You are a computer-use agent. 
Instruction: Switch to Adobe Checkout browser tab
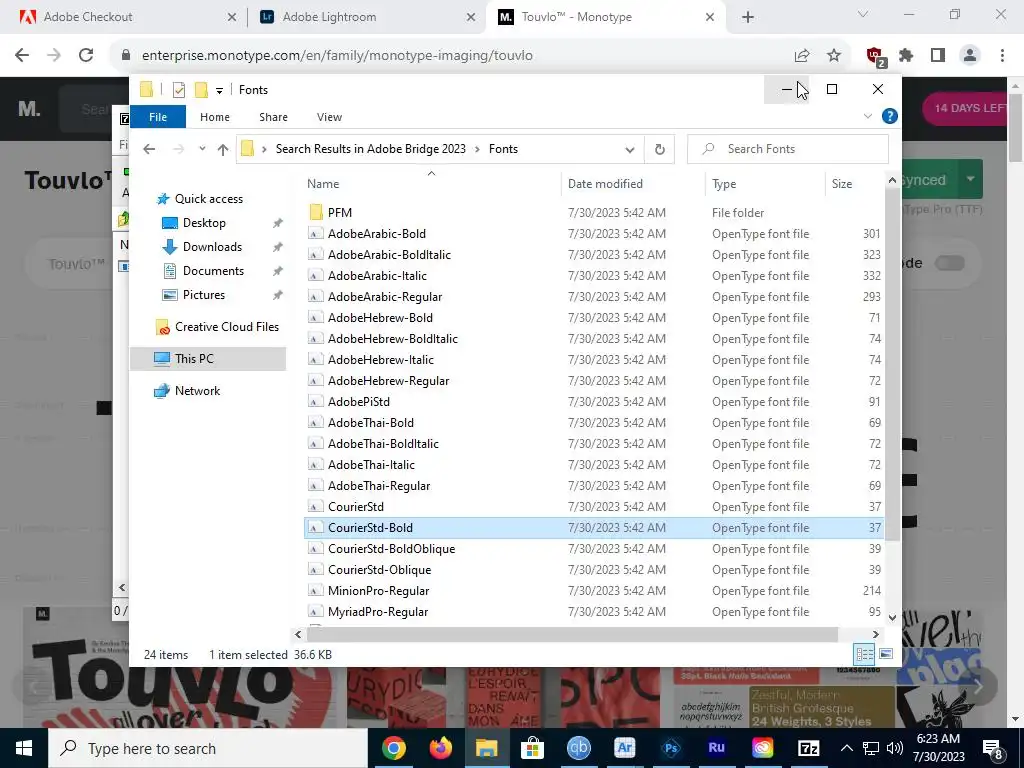coord(124,17)
